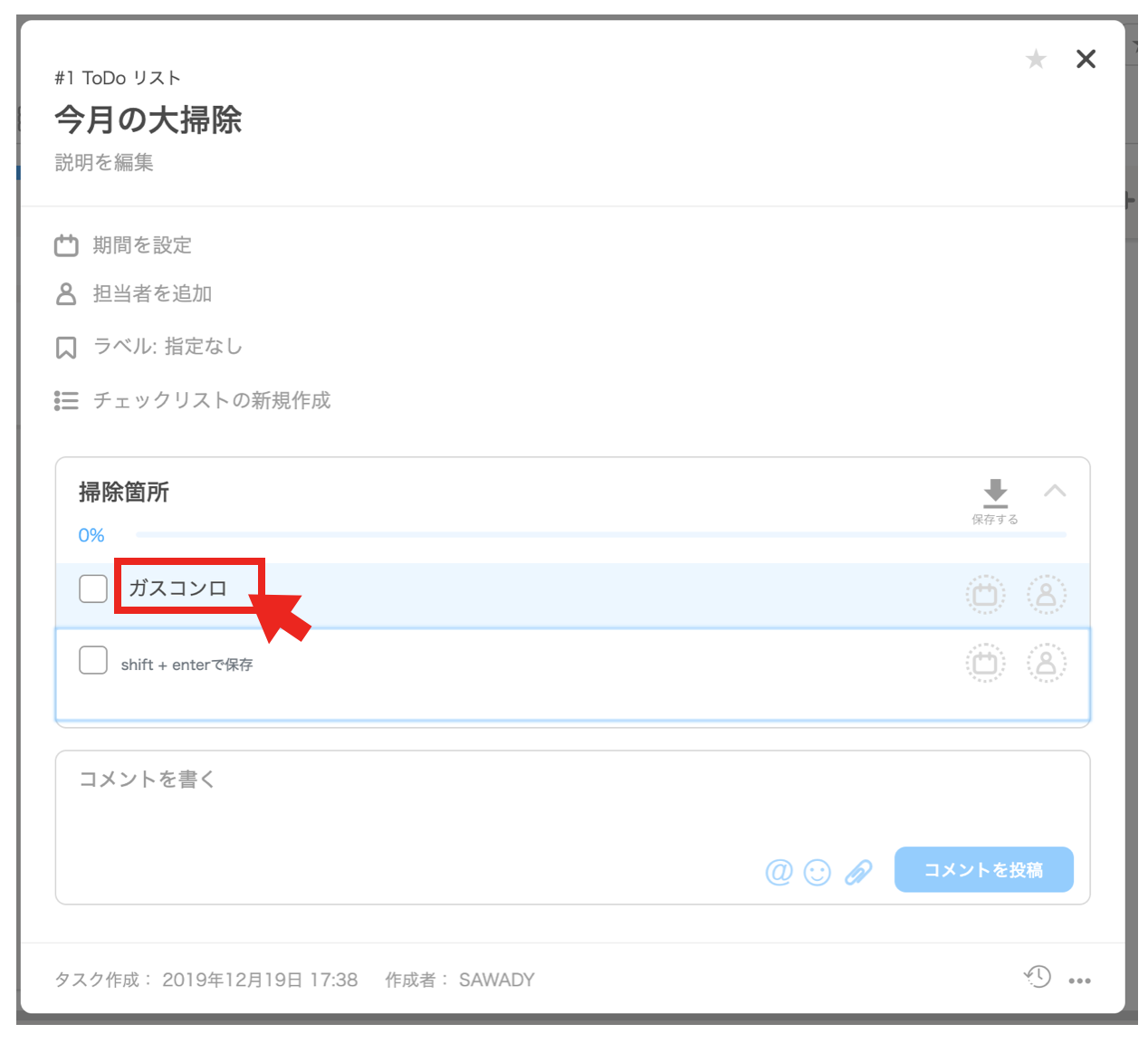1148x1043 pixels.
Task: Assign a person to the ガスコンロ row
Action: (1048, 595)
